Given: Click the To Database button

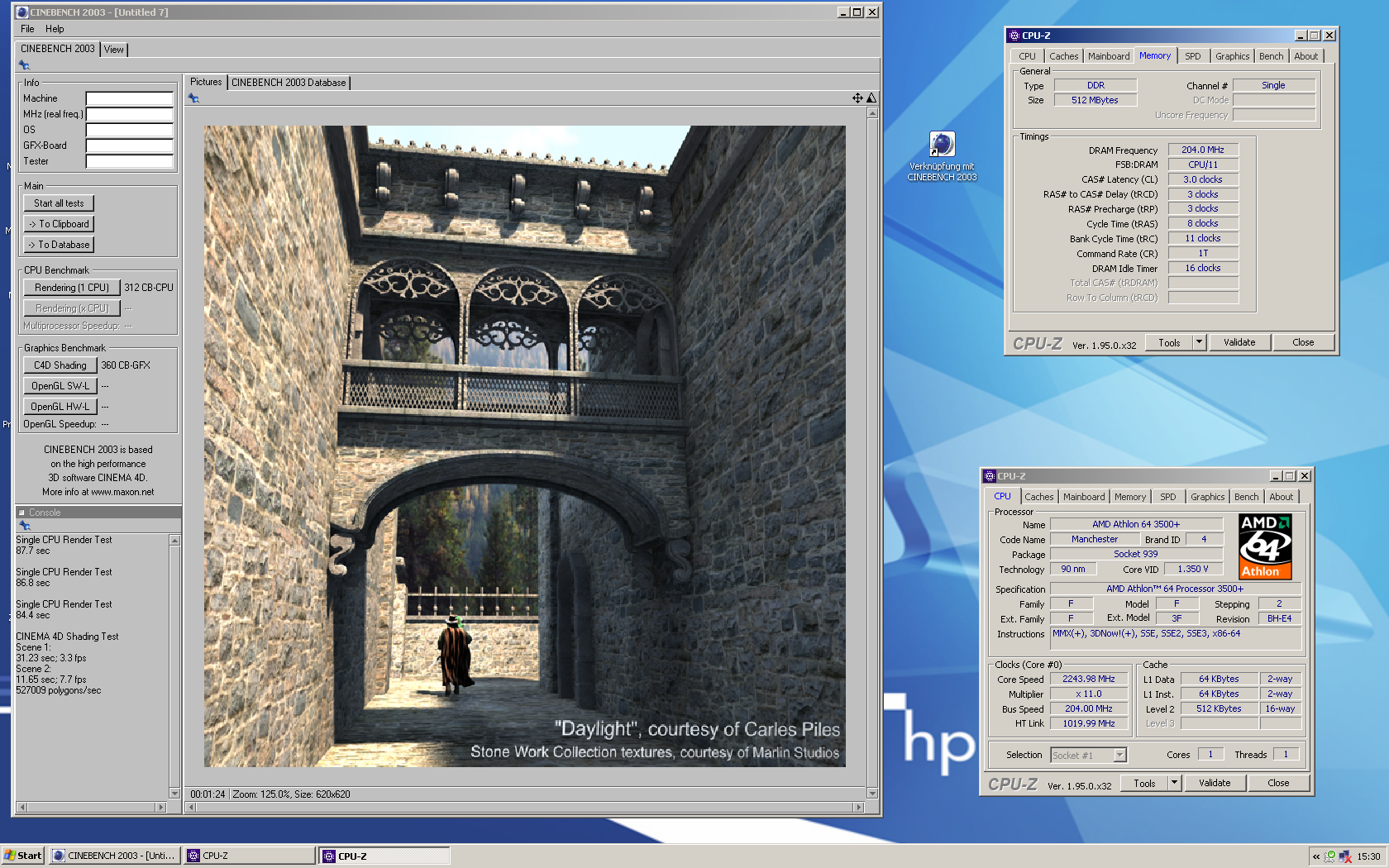Looking at the screenshot, I should click(59, 245).
